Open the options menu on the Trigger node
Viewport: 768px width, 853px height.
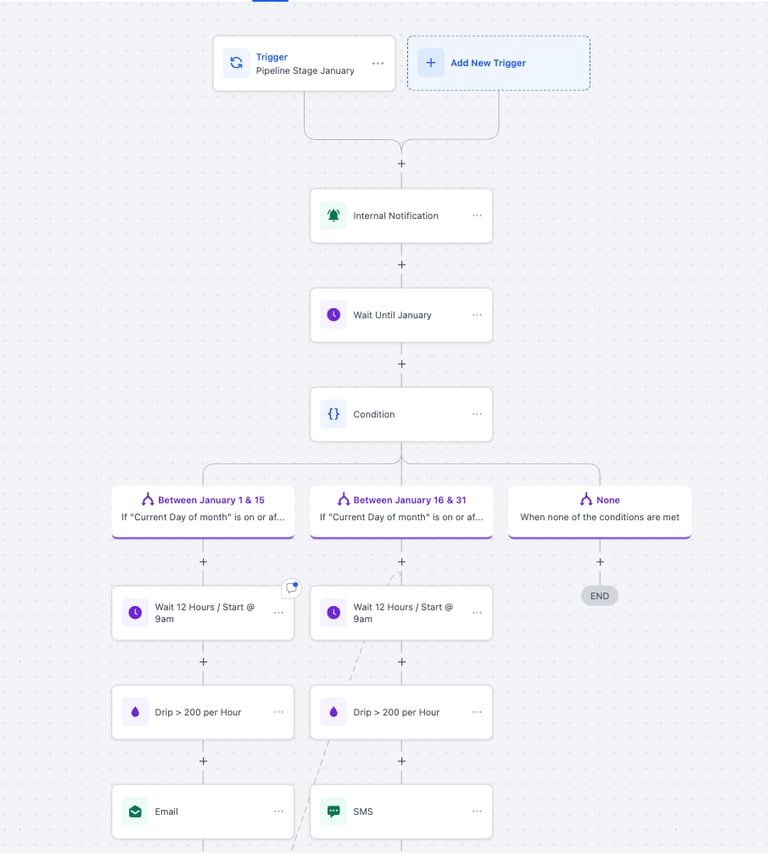pos(377,62)
